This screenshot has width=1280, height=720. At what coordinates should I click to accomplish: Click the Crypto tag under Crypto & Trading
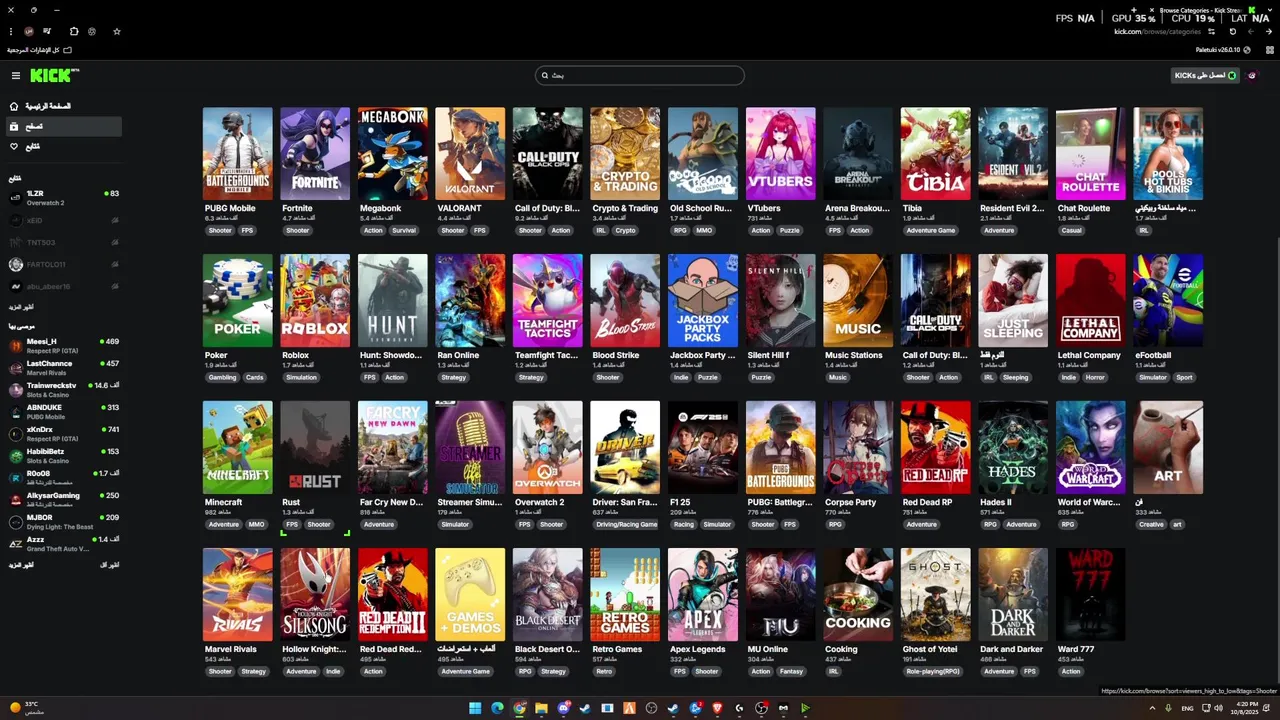coord(625,230)
